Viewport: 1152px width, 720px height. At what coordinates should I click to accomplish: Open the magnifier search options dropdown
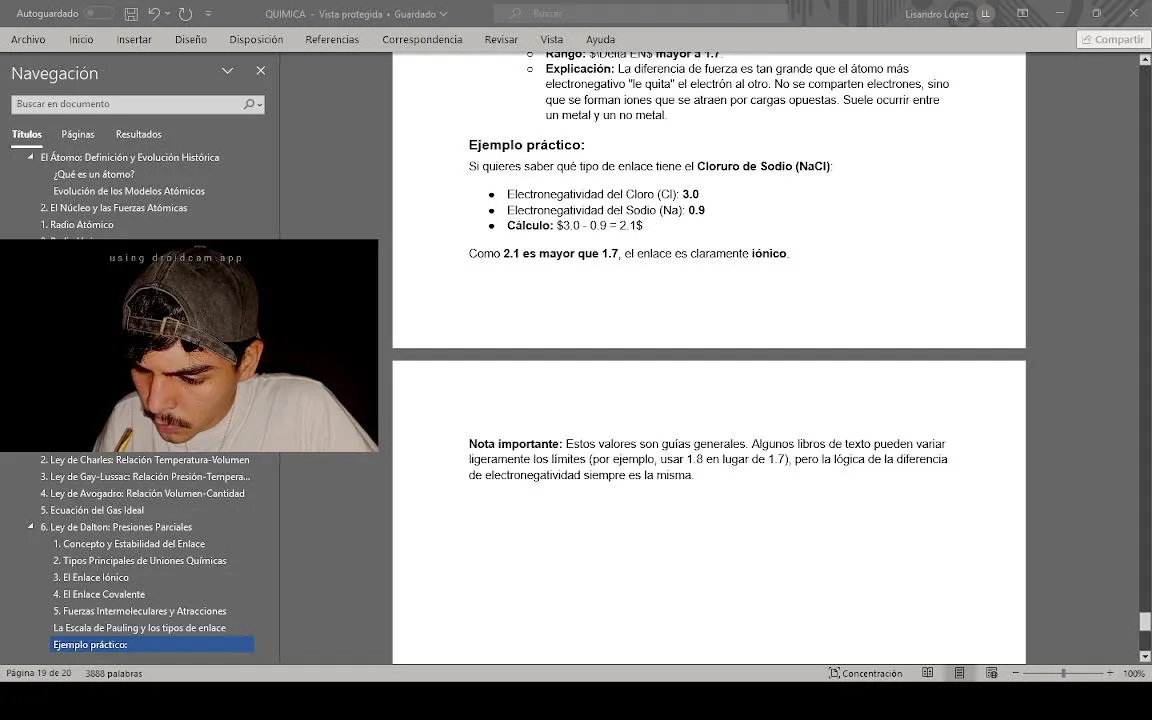[x=253, y=104]
